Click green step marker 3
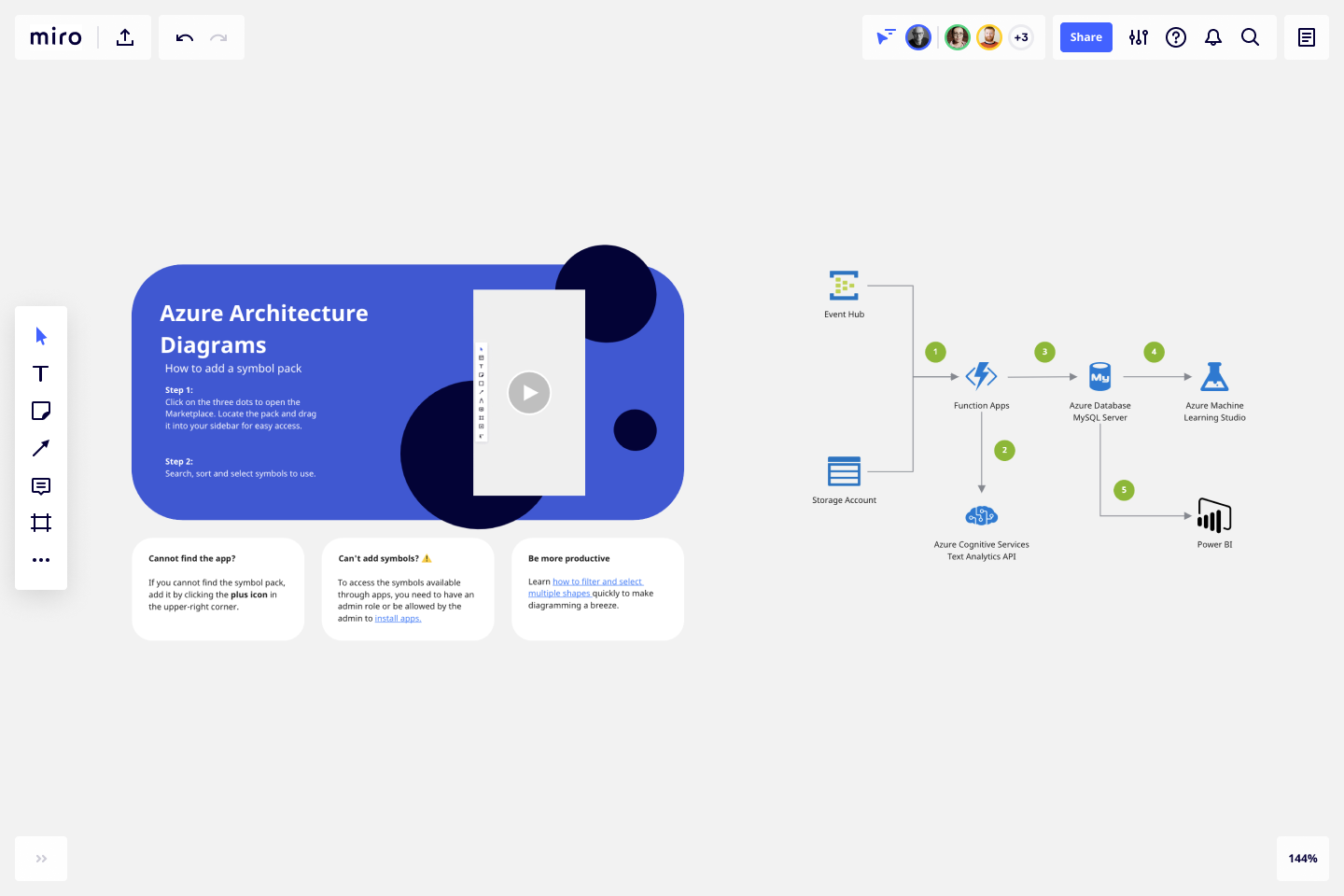 tap(1044, 352)
